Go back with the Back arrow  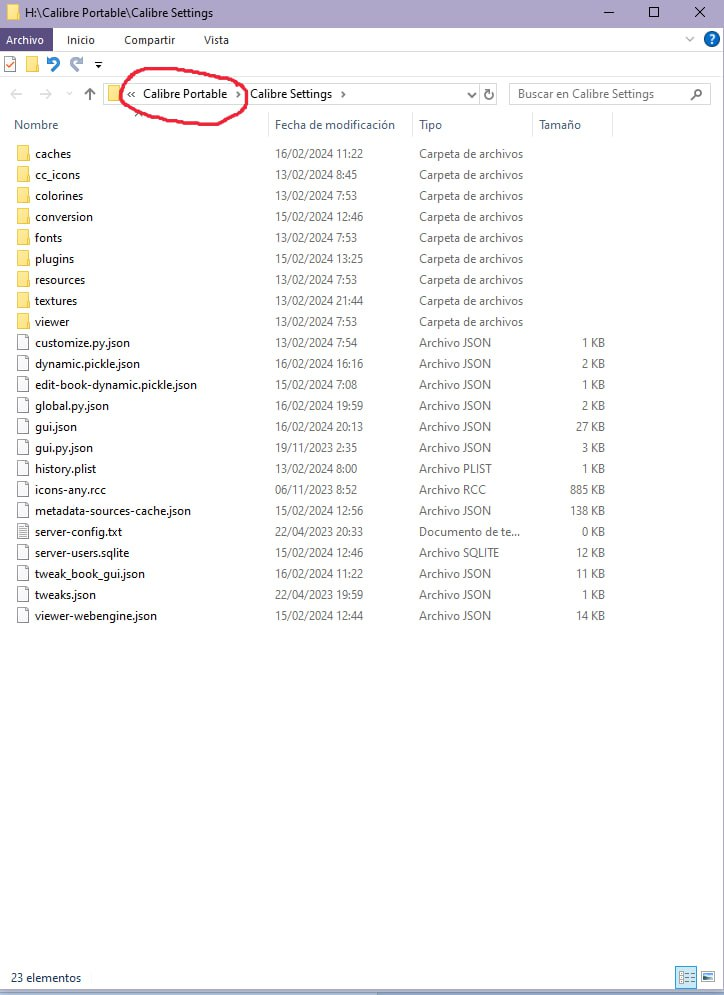[16, 95]
